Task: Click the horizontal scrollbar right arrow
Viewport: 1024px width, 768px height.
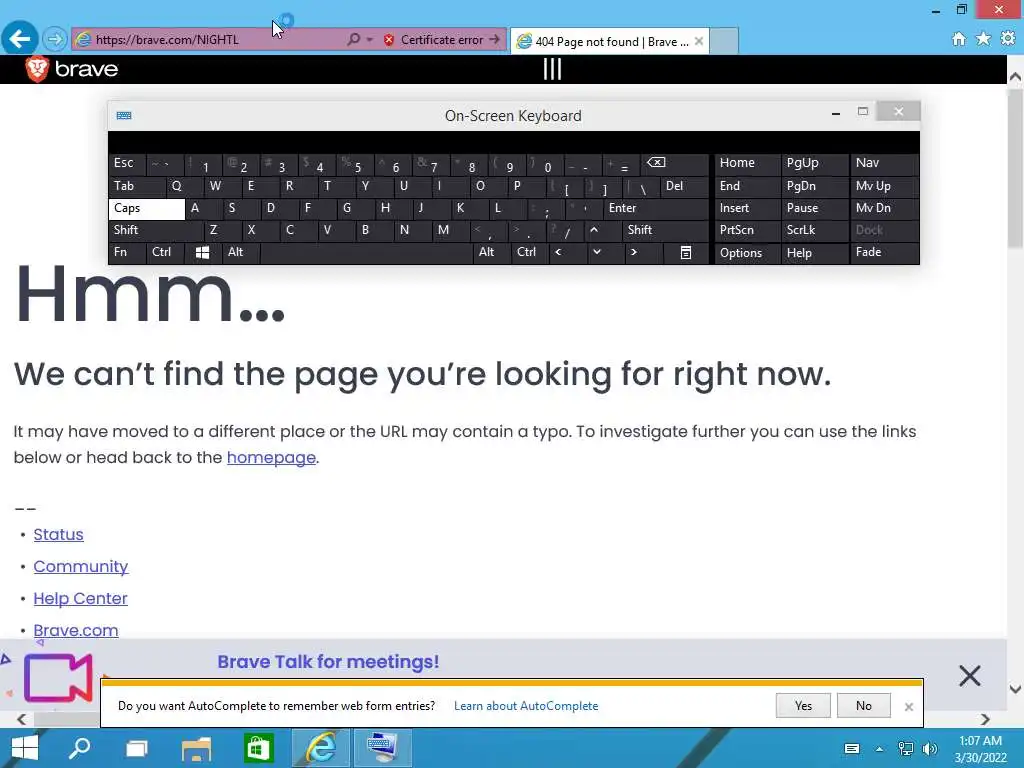Action: (x=985, y=719)
